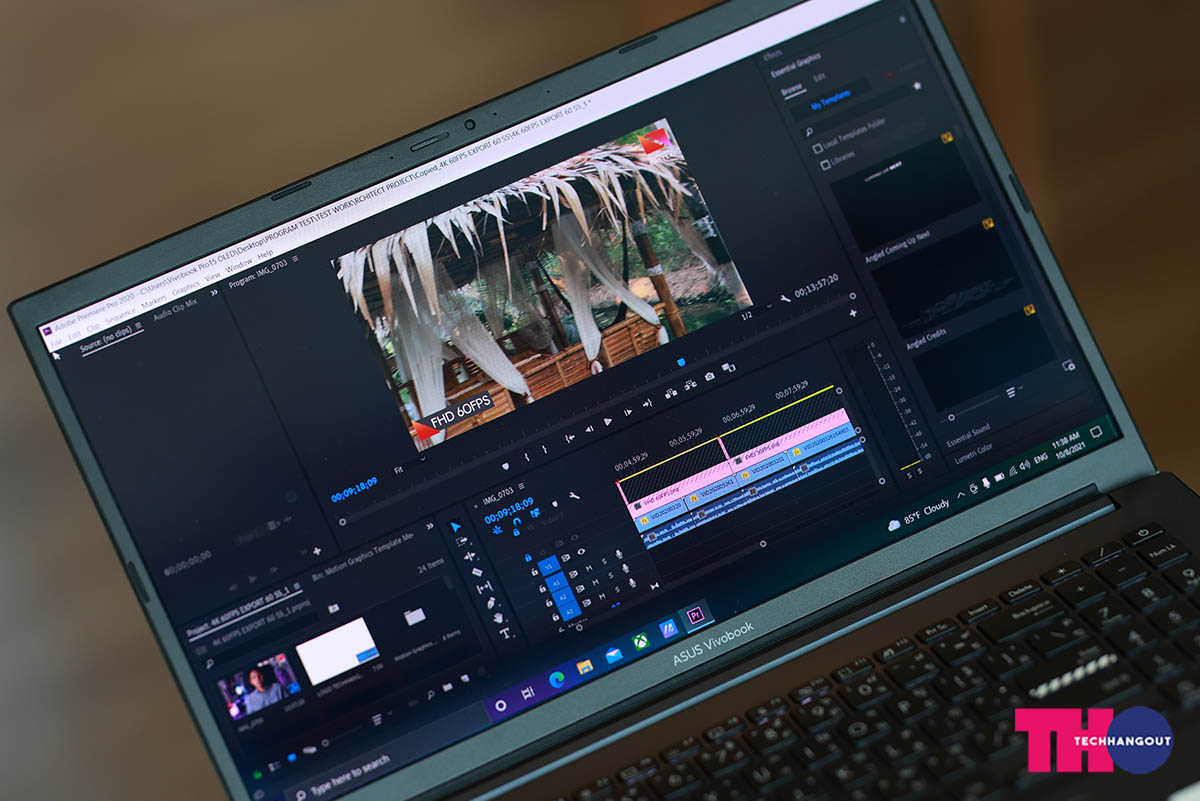Jump to the In point in Program monitor

click(570, 439)
